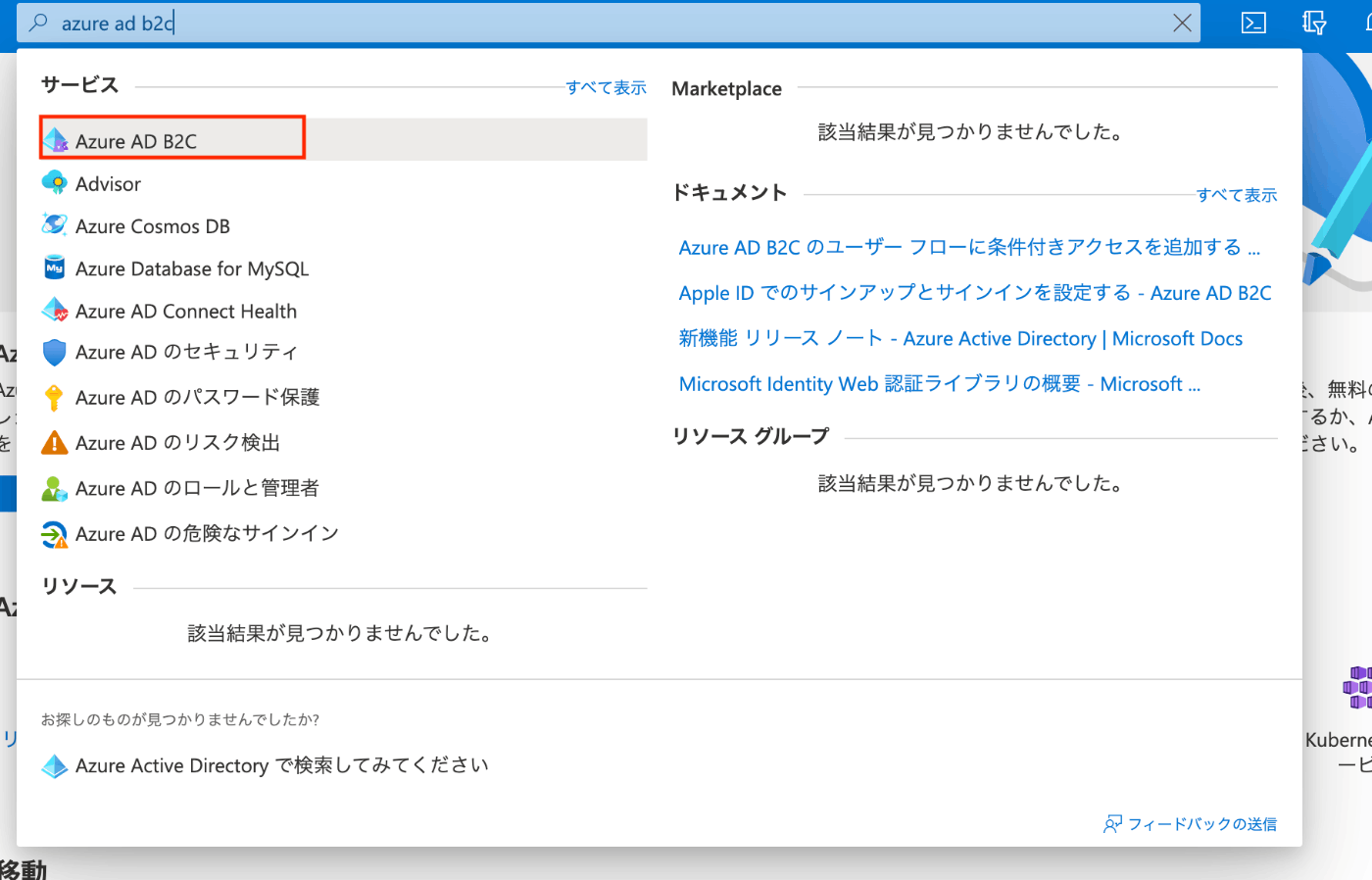Click the feedback person icon
The width and height of the screenshot is (1372, 880).
pos(1112,824)
